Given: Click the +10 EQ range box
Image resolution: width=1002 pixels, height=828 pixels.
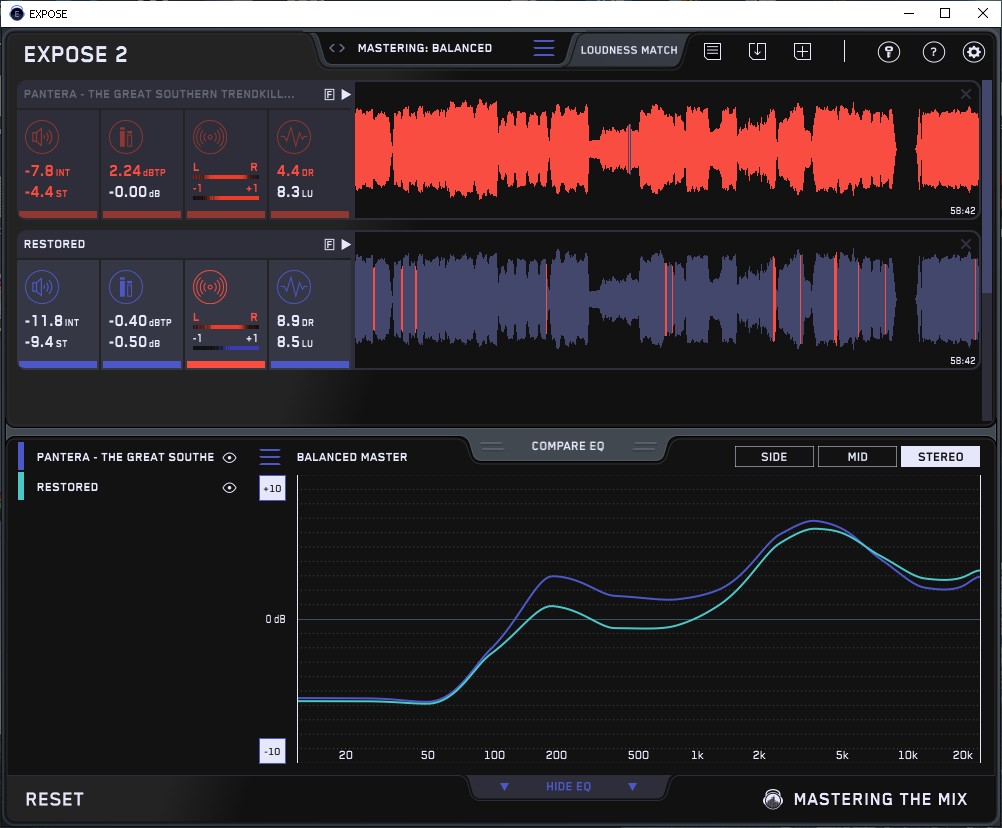Looking at the screenshot, I should tap(271, 488).
